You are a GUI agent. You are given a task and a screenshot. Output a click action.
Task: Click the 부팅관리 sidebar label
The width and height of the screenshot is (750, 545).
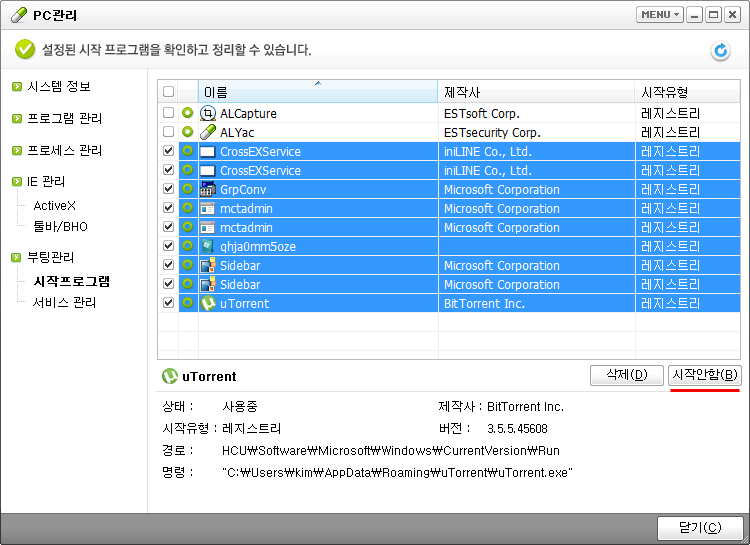click(51, 257)
